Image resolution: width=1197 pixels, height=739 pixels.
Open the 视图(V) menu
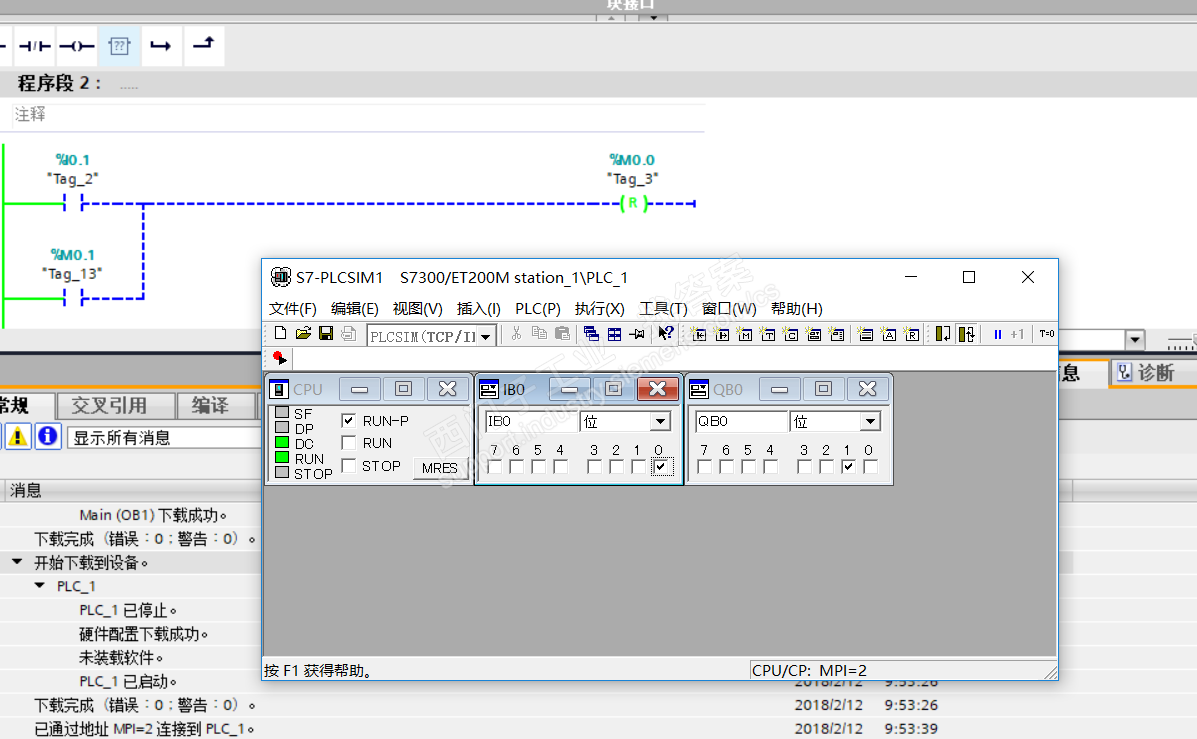tap(417, 308)
